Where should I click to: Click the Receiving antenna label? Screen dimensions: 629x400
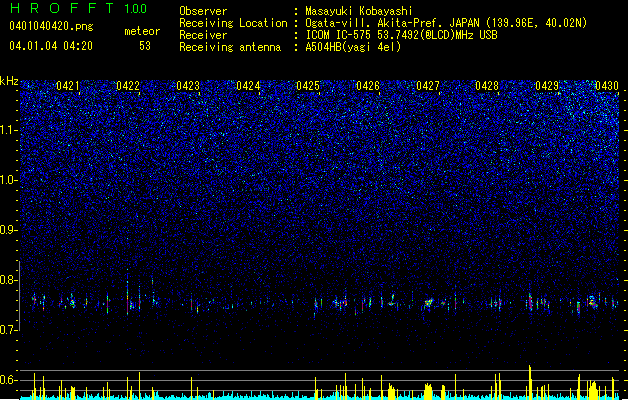[230, 47]
